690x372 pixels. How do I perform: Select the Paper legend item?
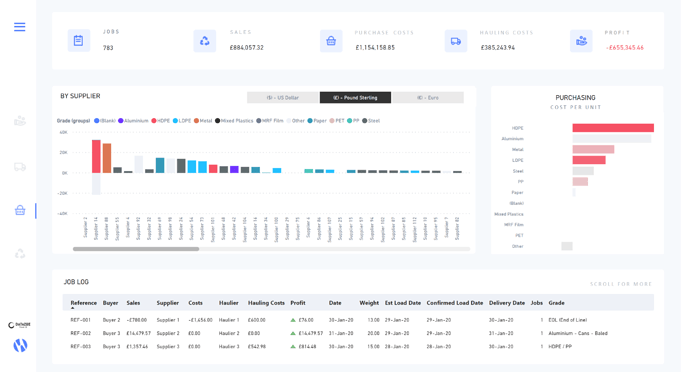[317, 121]
